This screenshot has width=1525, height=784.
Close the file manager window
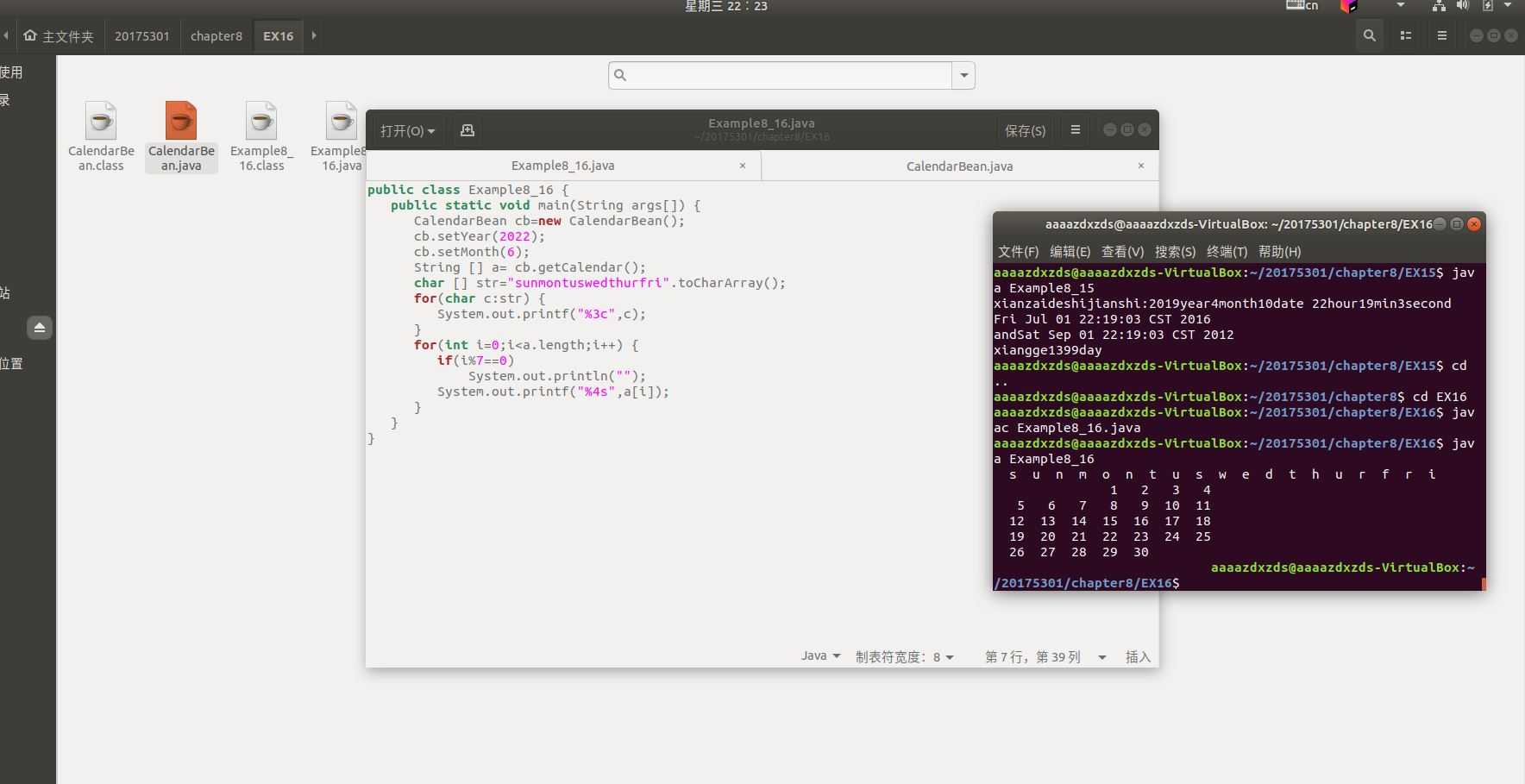[1511, 35]
